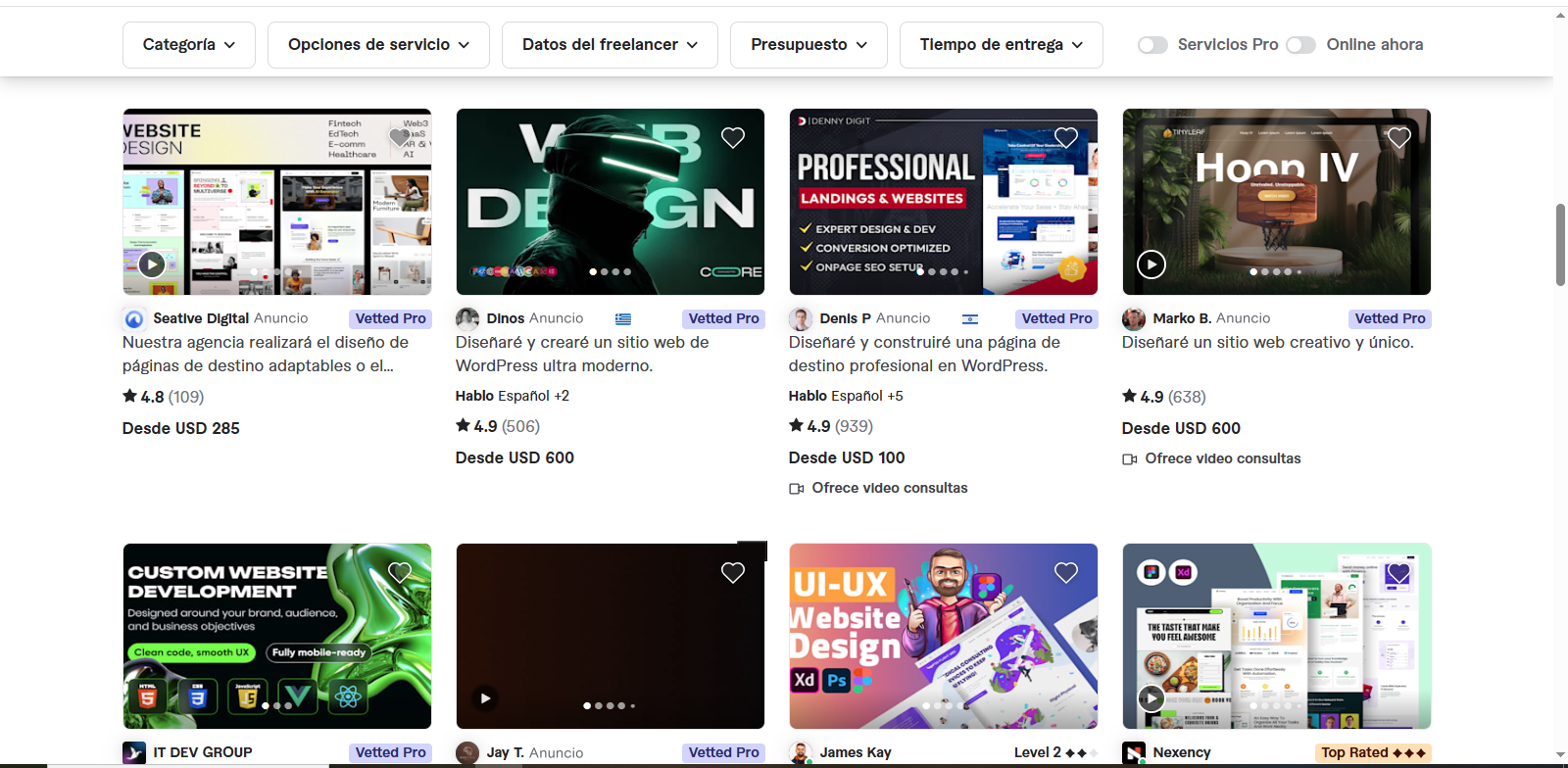The width and height of the screenshot is (1568, 768).
Task: Toggle the Servicios Pro switch
Action: [1152, 45]
